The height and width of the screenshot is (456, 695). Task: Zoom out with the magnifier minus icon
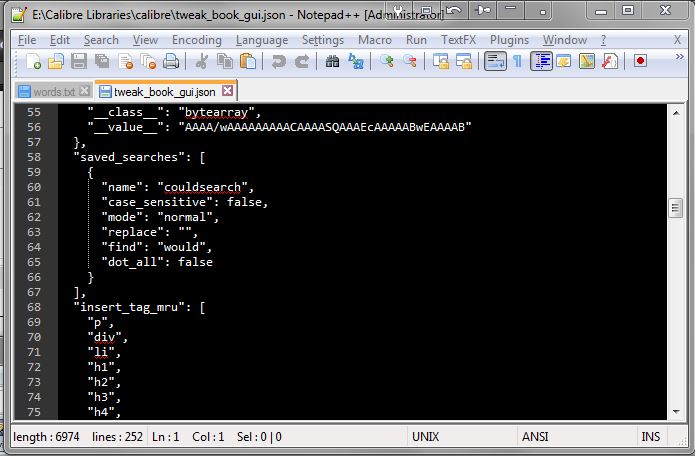[410, 61]
